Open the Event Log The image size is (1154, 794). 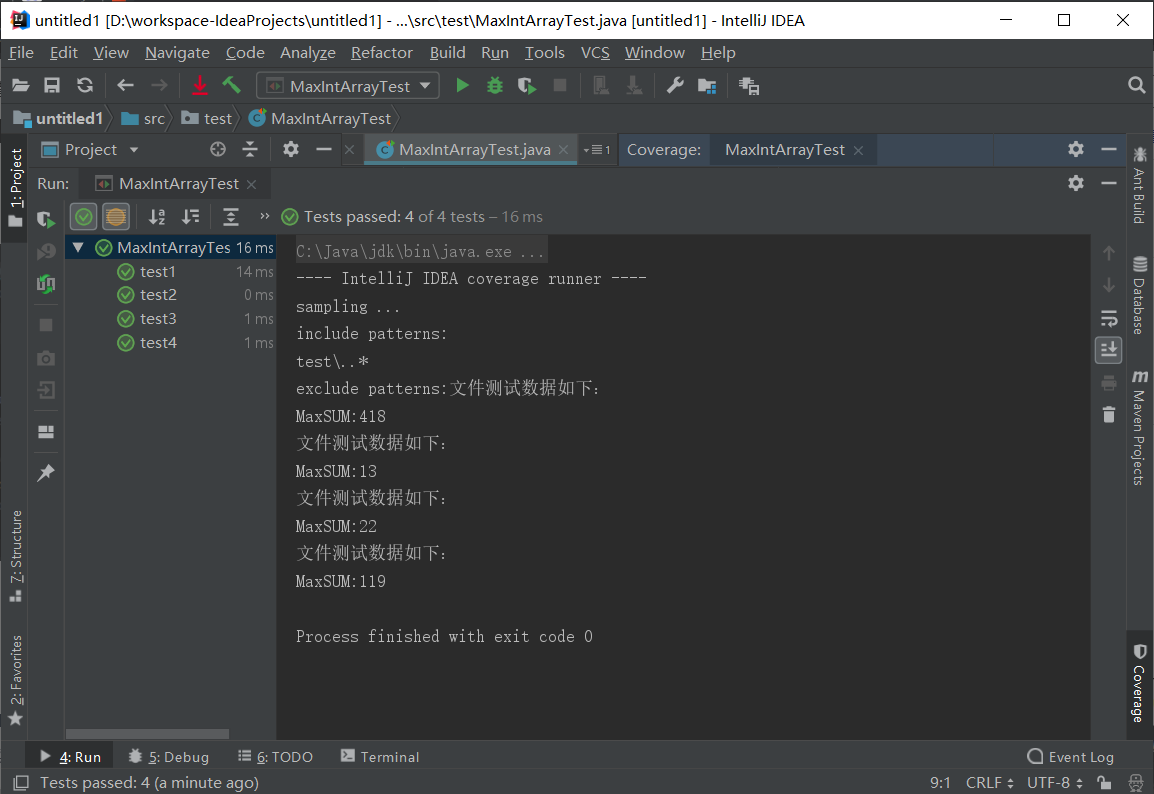point(1071,756)
